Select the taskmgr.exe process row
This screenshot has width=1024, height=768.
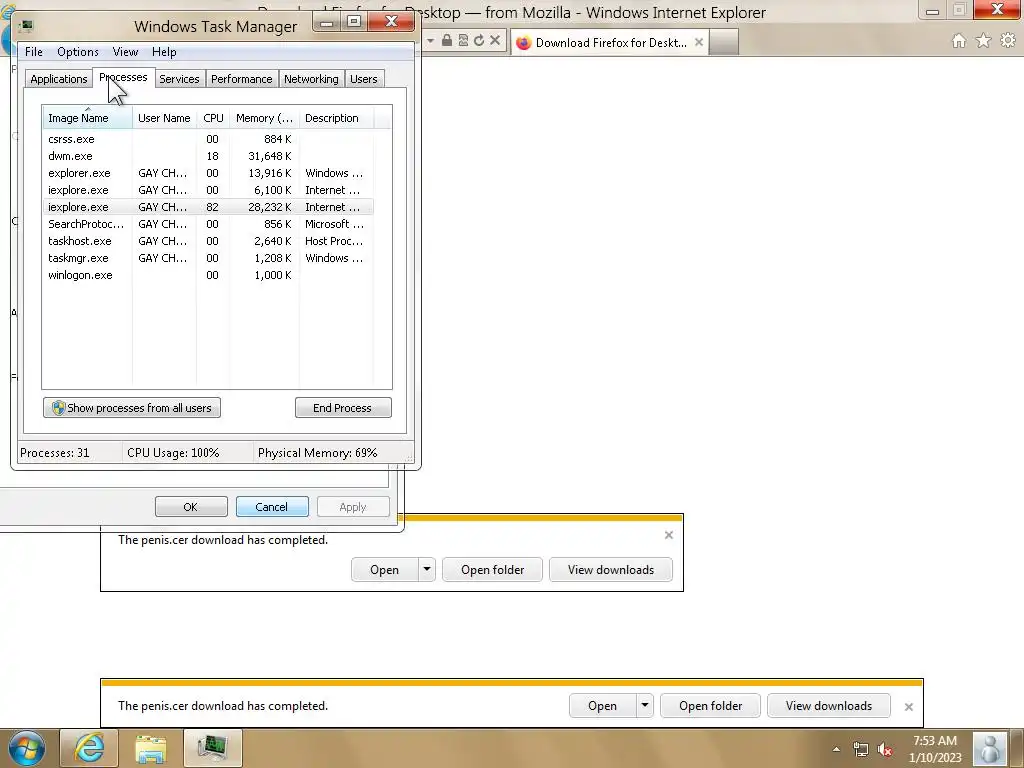[208, 258]
